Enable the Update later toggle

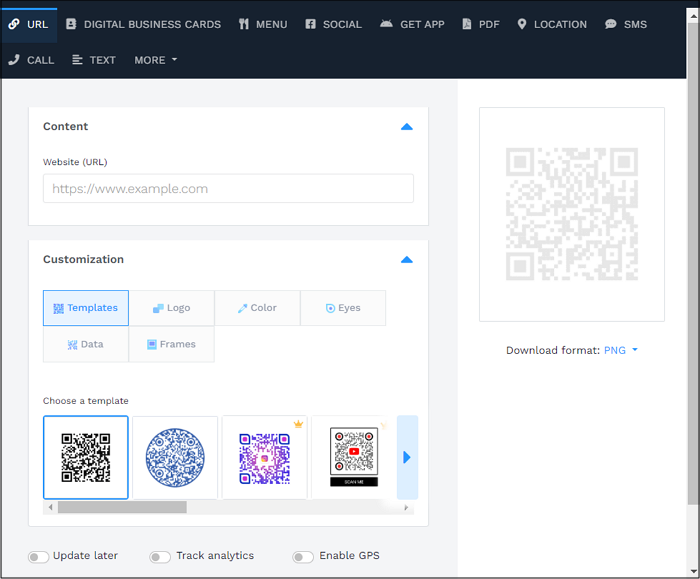point(39,557)
